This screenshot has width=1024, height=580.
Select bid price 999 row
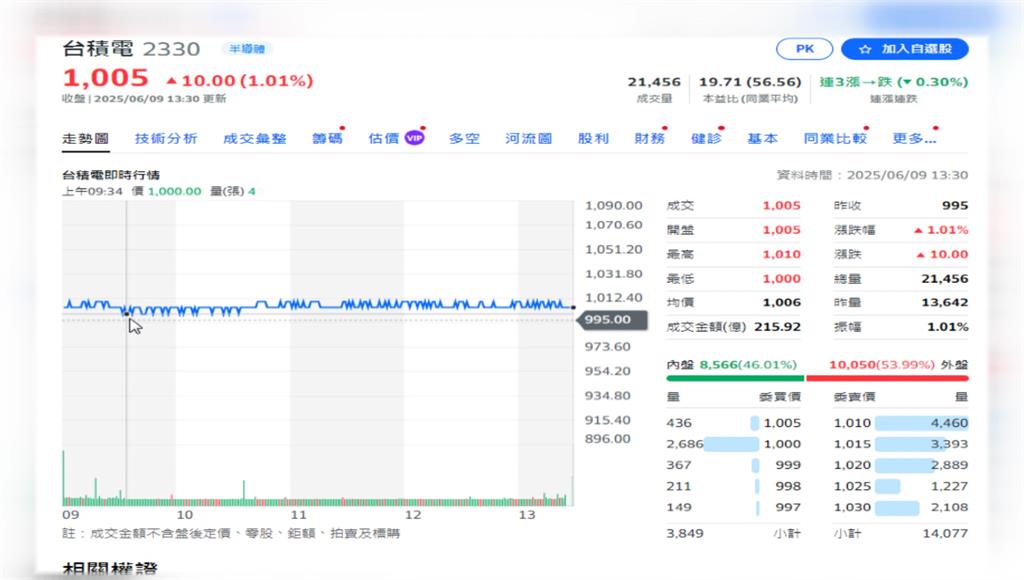[x=733, y=465]
